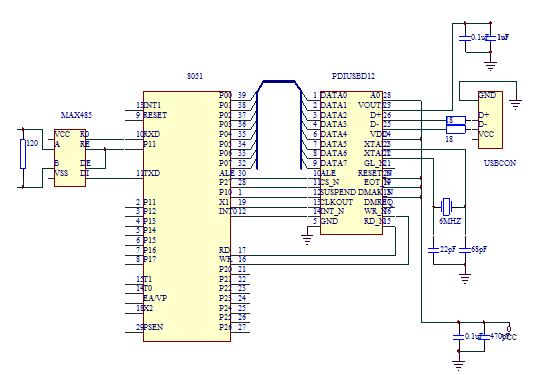
Task: Select the 22pF capacitor symbol
Action: [434, 250]
